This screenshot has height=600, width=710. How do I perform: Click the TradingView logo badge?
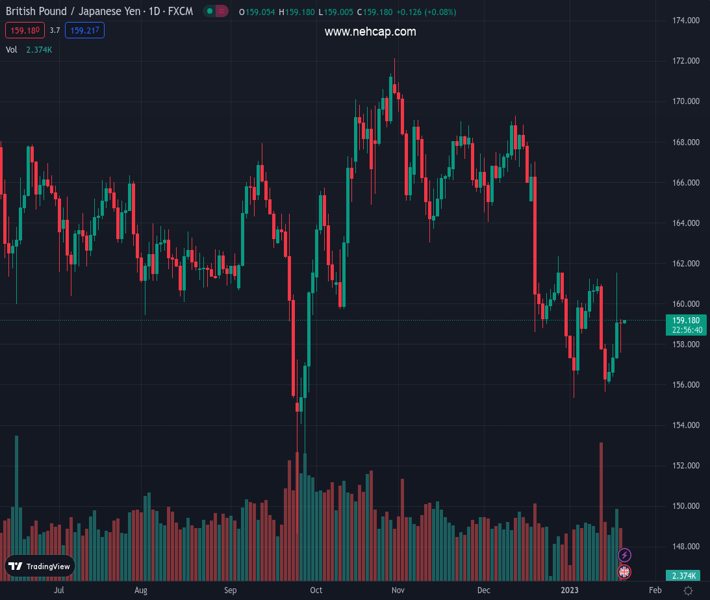(x=40, y=566)
